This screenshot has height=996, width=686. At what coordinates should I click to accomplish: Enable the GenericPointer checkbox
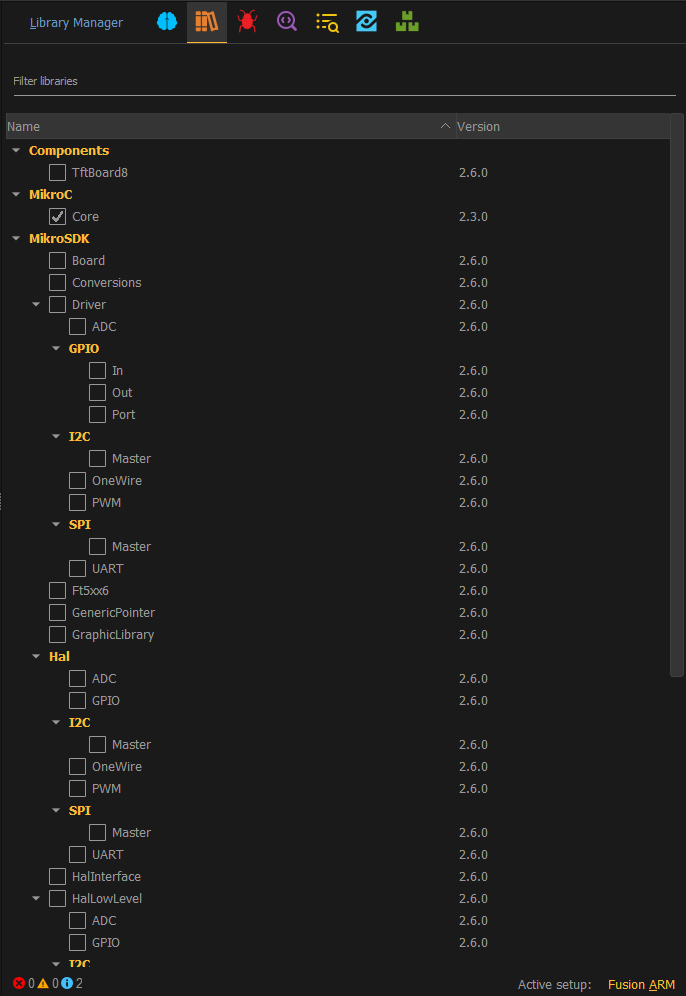click(57, 612)
